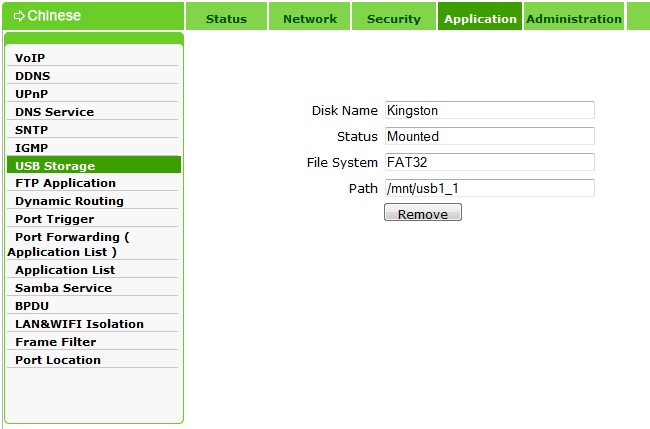Go to the Security tab
Screen dimensions: 650x429
pos(394,19)
